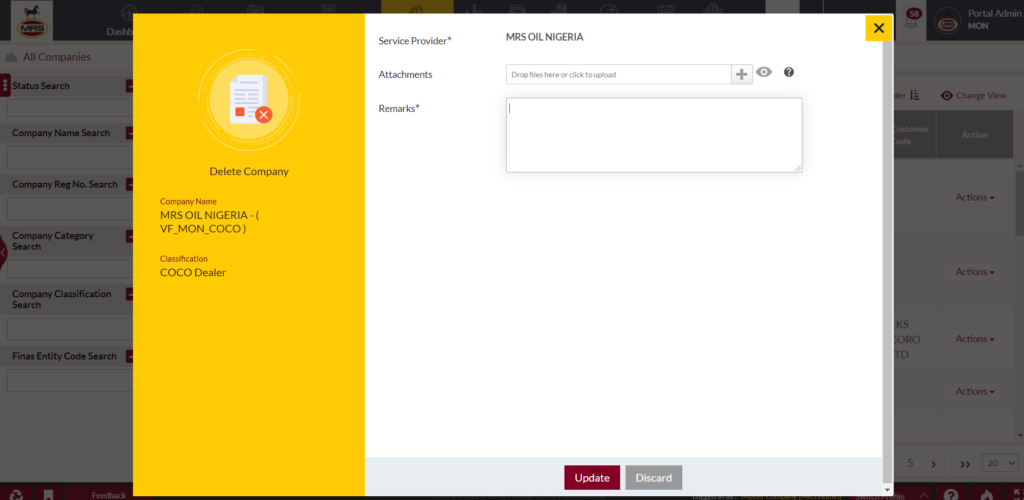This screenshot has width=1024, height=500.
Task: Click the bookmark icon in footer
Action: pos(48,494)
